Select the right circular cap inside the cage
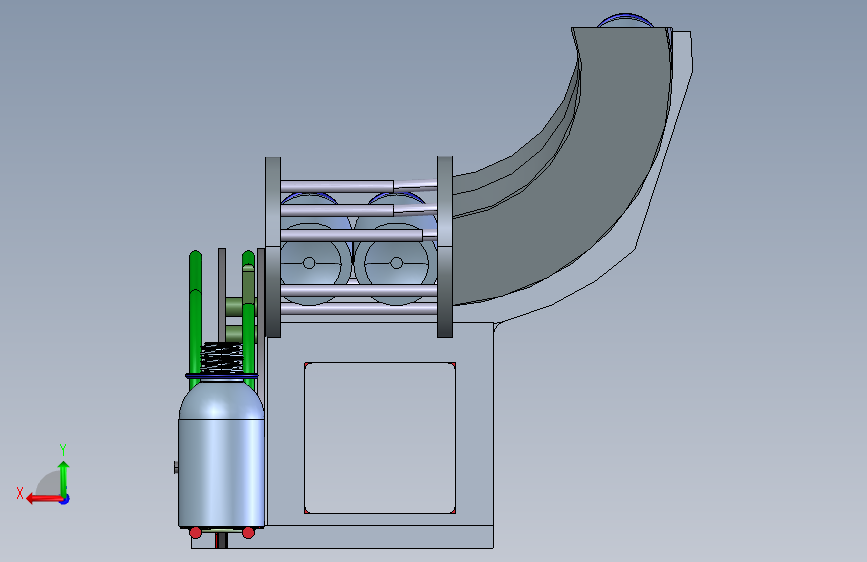Screen dimensions: 867x562 (x=396, y=263)
